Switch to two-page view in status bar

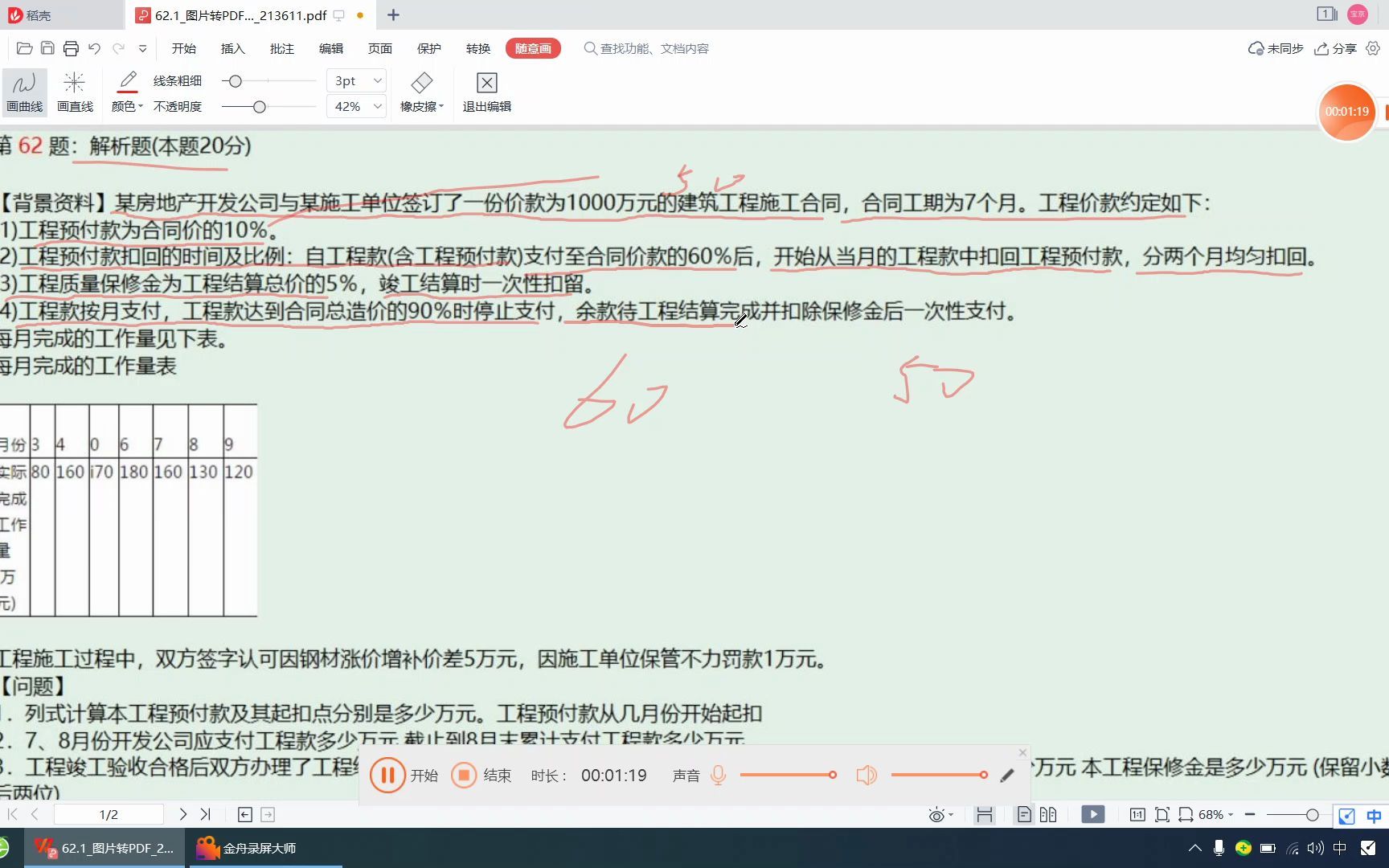coord(1048,814)
